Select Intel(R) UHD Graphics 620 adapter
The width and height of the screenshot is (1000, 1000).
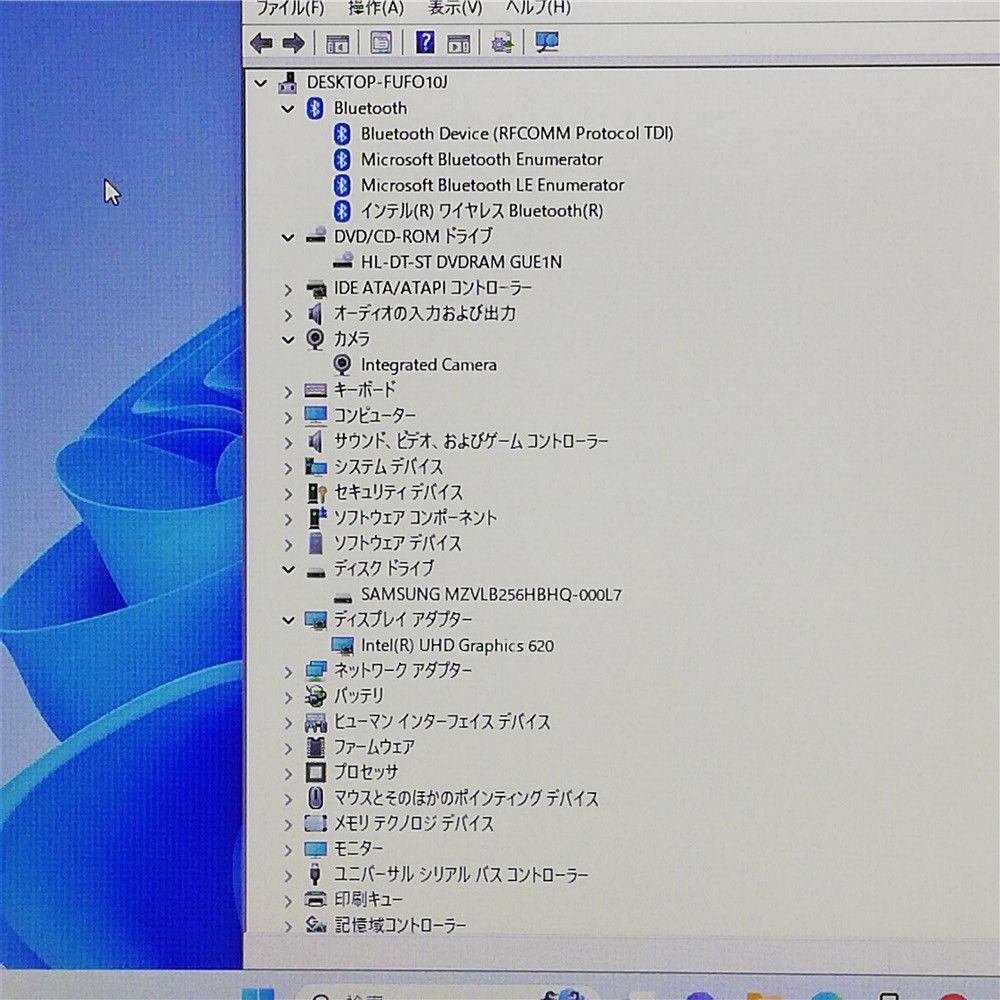click(457, 645)
